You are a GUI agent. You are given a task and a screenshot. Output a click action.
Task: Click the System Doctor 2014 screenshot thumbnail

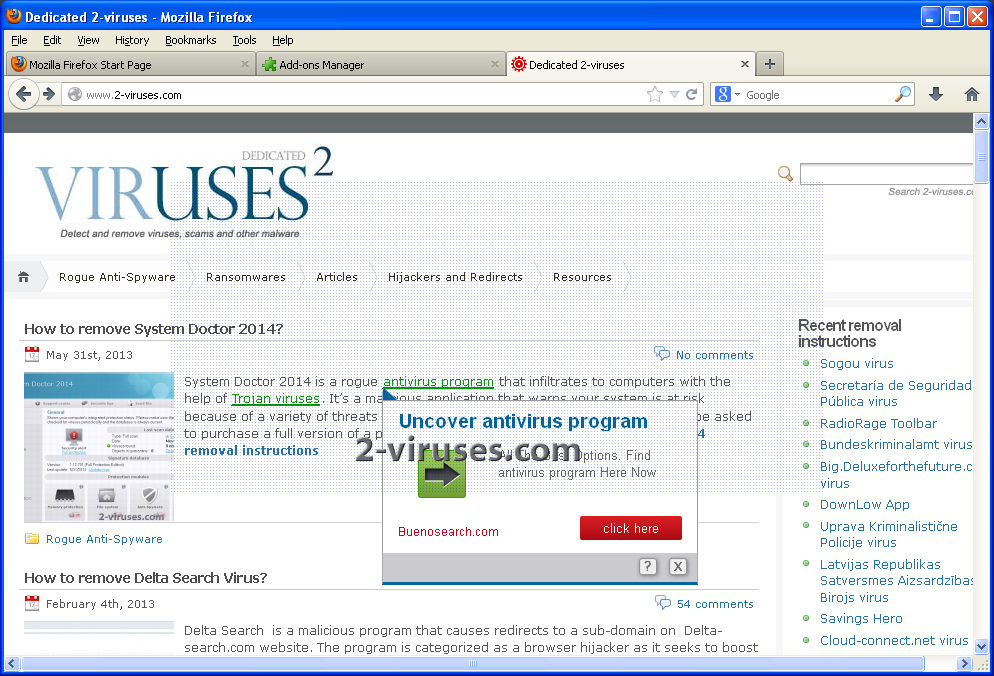point(99,447)
